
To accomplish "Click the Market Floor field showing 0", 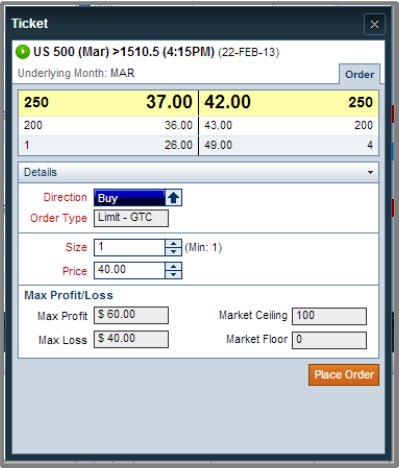I will coord(329,340).
